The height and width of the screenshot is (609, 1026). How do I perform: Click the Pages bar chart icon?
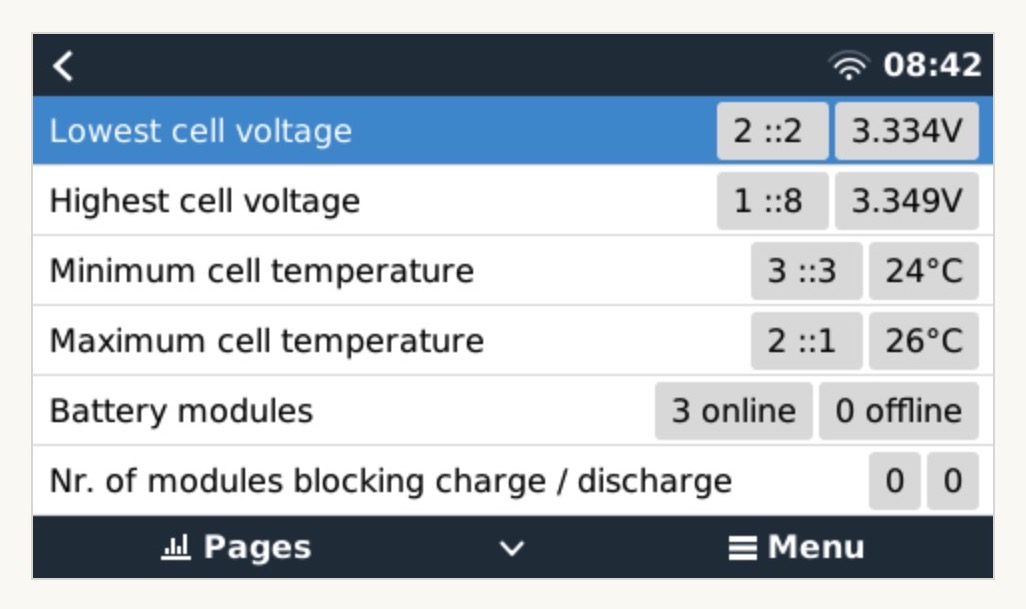click(x=175, y=548)
